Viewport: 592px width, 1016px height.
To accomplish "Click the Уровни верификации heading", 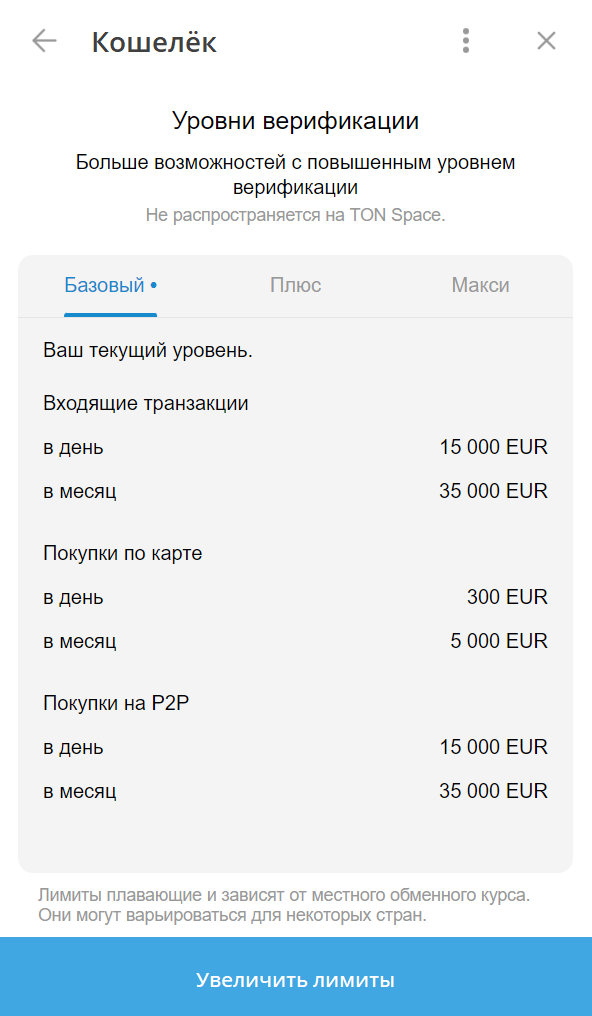I will click(x=296, y=120).
